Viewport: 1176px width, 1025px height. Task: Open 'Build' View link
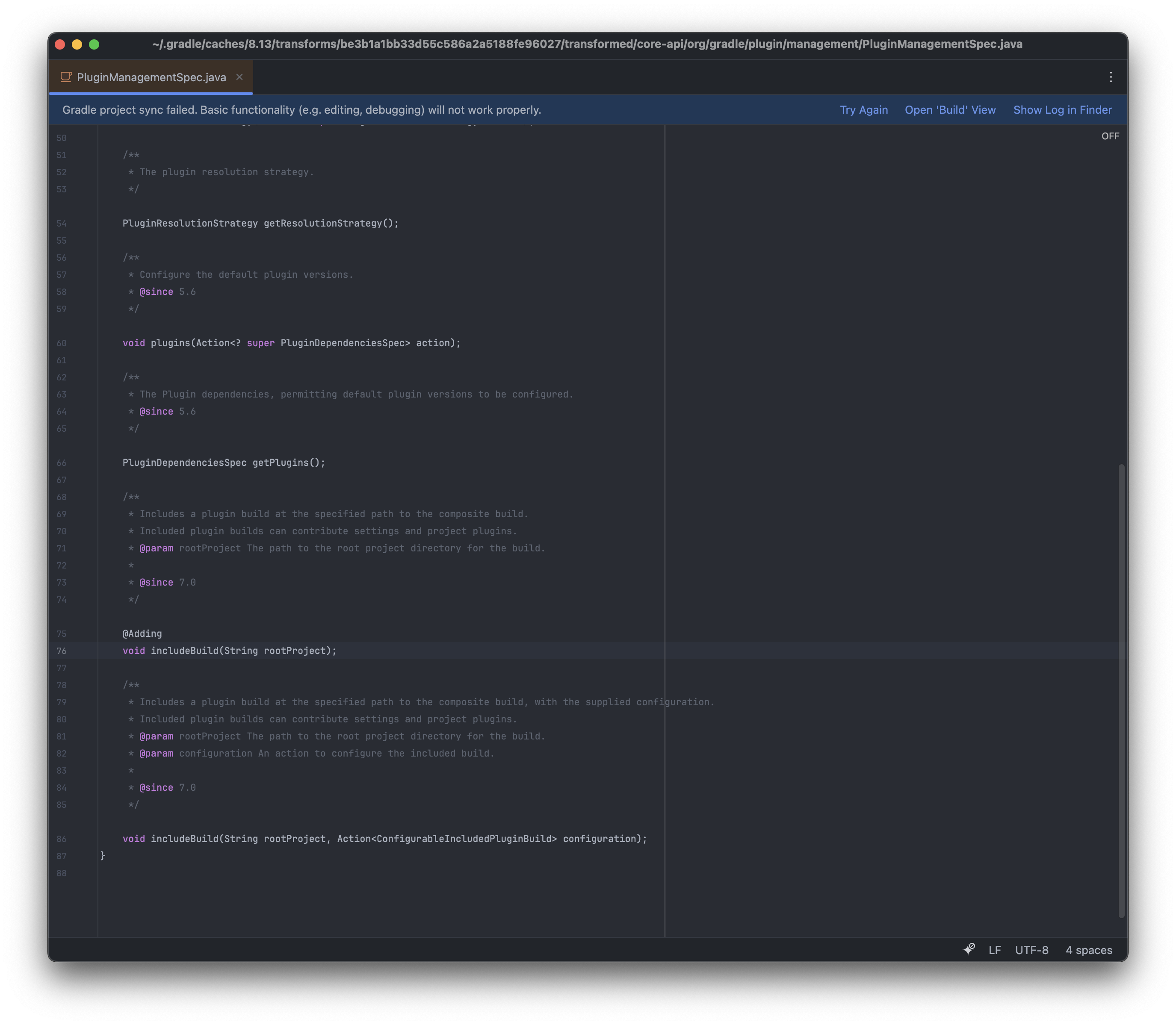click(x=950, y=110)
